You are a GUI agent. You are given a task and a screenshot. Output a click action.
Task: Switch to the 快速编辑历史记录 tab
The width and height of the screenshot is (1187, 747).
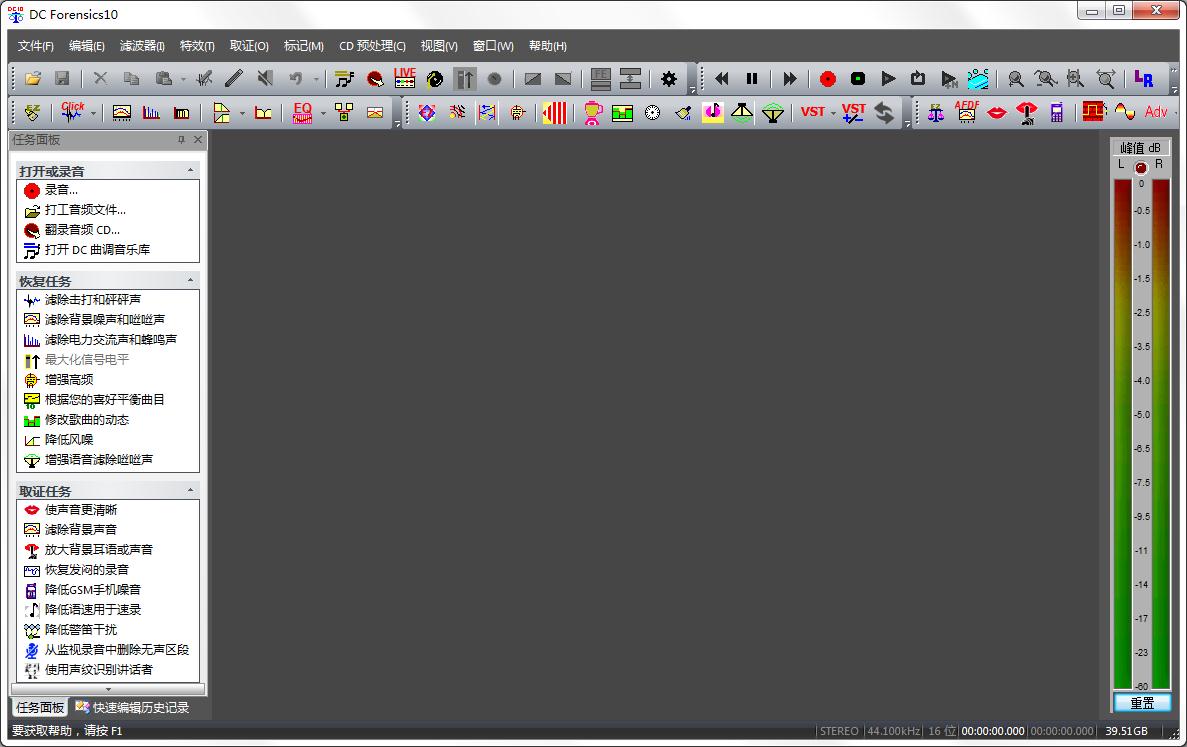(132, 707)
